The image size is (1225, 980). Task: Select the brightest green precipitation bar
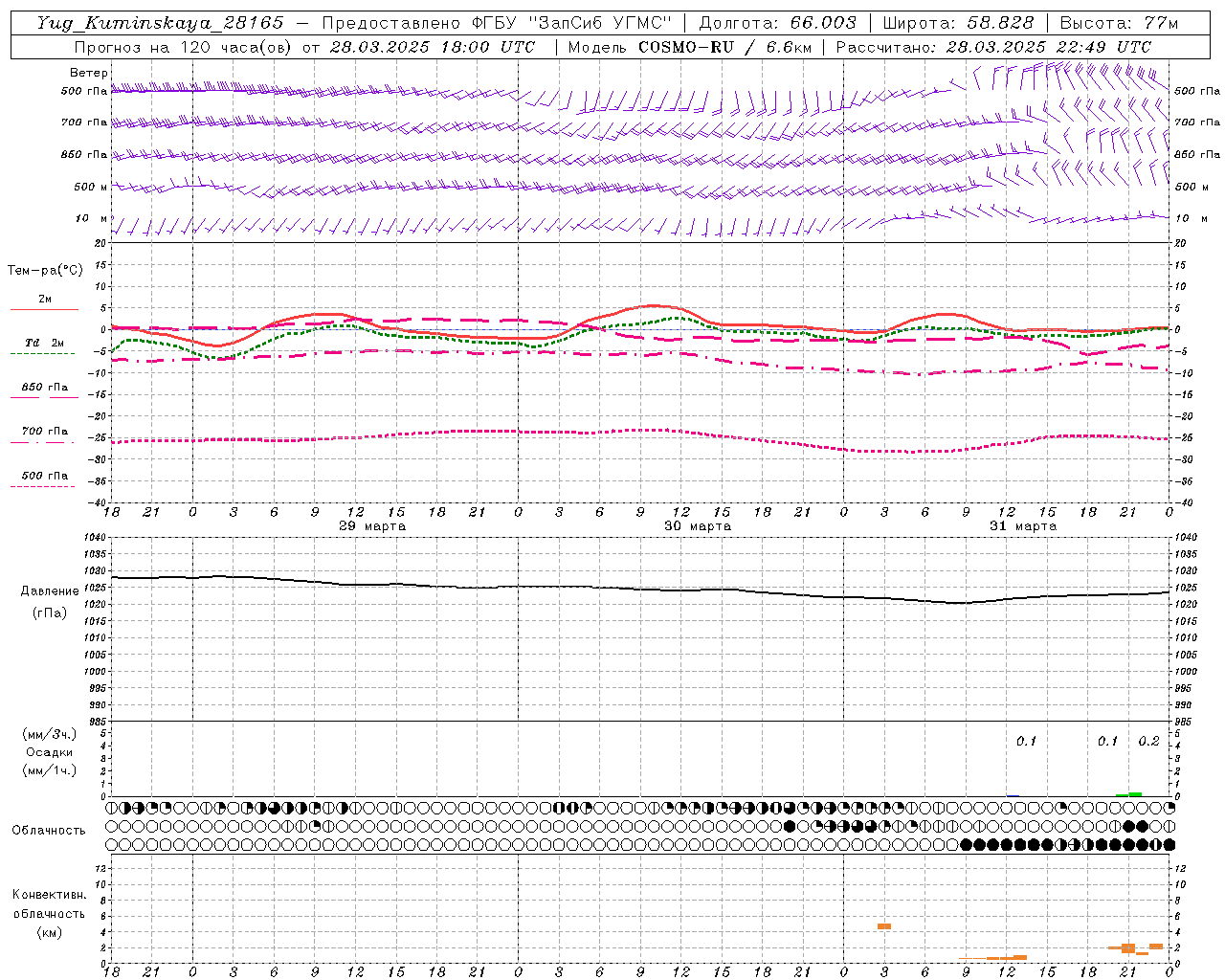tap(1135, 793)
